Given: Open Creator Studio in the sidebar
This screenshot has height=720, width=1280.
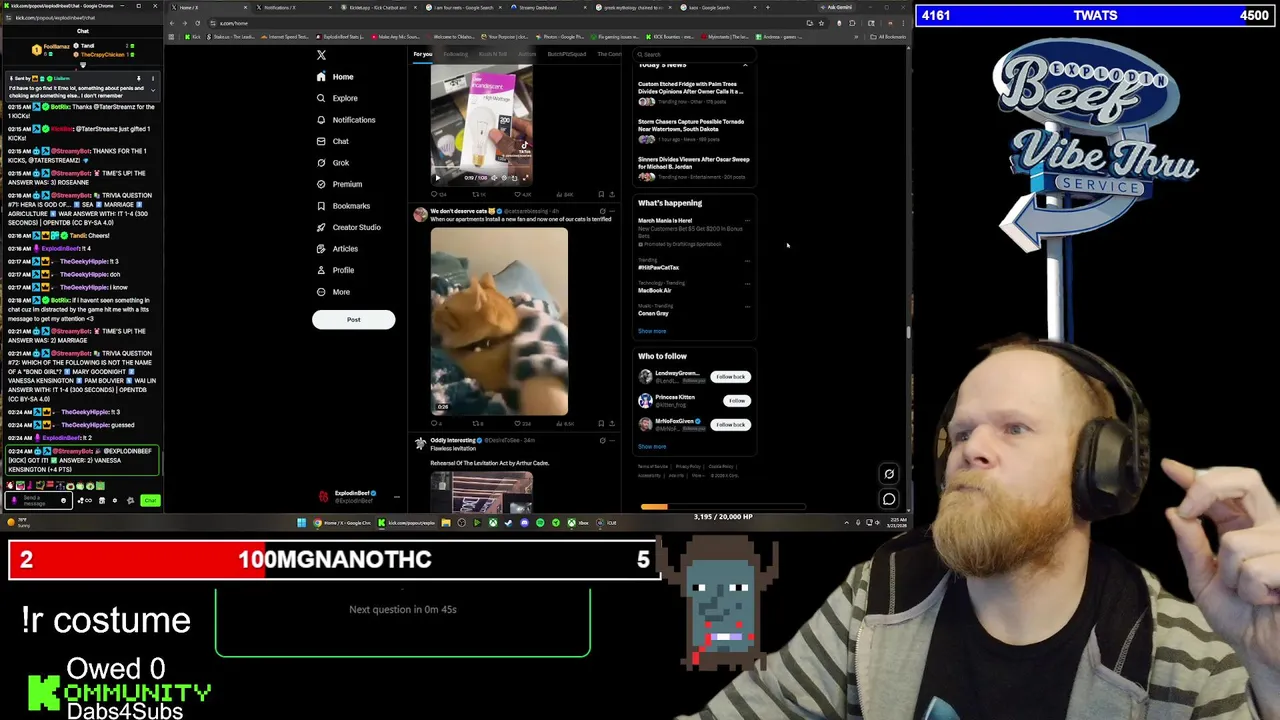Looking at the screenshot, I should [349, 227].
